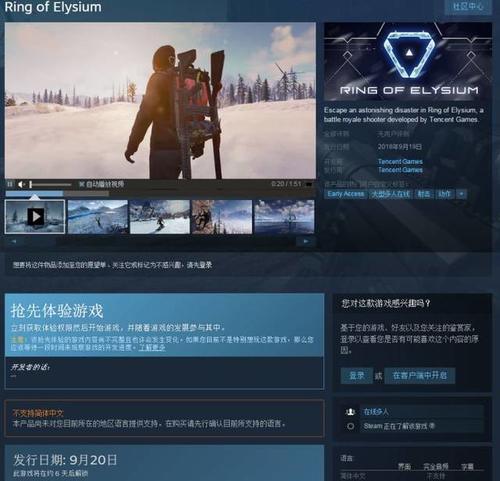Select the 大型多人在线 tag
This screenshot has height=481, width=500.
point(390,194)
